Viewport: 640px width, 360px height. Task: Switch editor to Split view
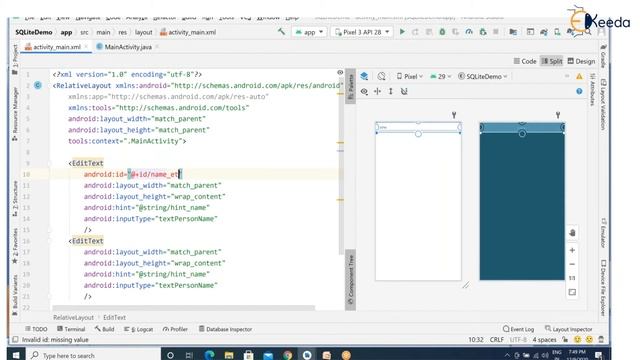coord(551,61)
